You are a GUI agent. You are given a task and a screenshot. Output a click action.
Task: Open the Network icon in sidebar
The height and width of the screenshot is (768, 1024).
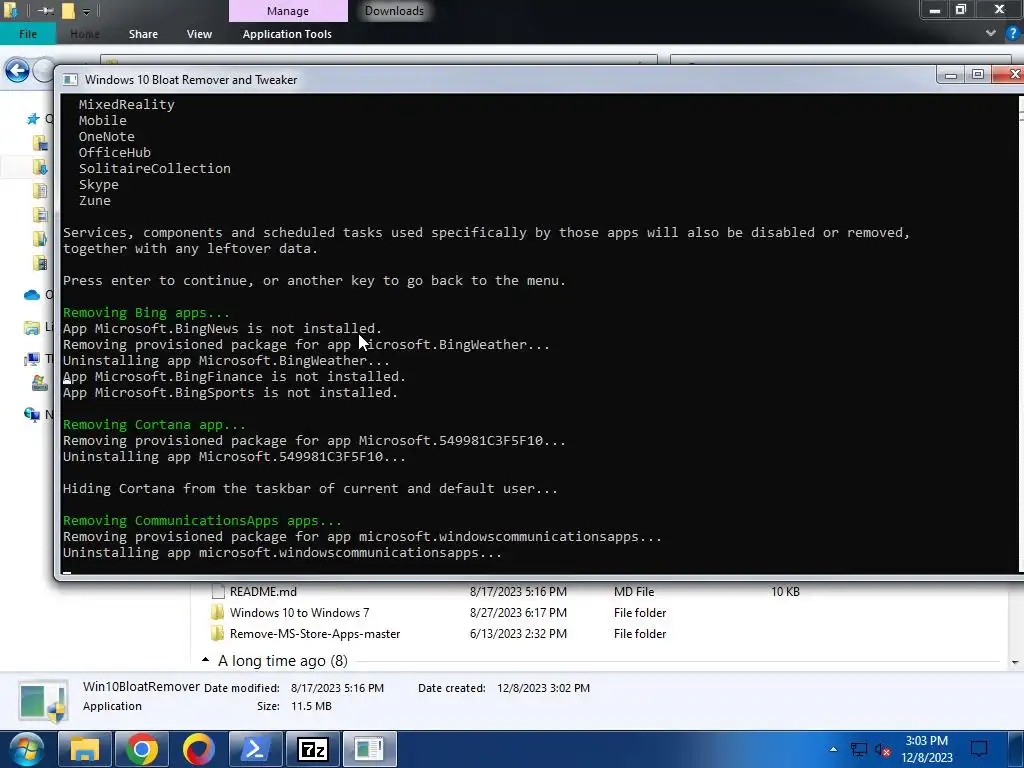32,414
